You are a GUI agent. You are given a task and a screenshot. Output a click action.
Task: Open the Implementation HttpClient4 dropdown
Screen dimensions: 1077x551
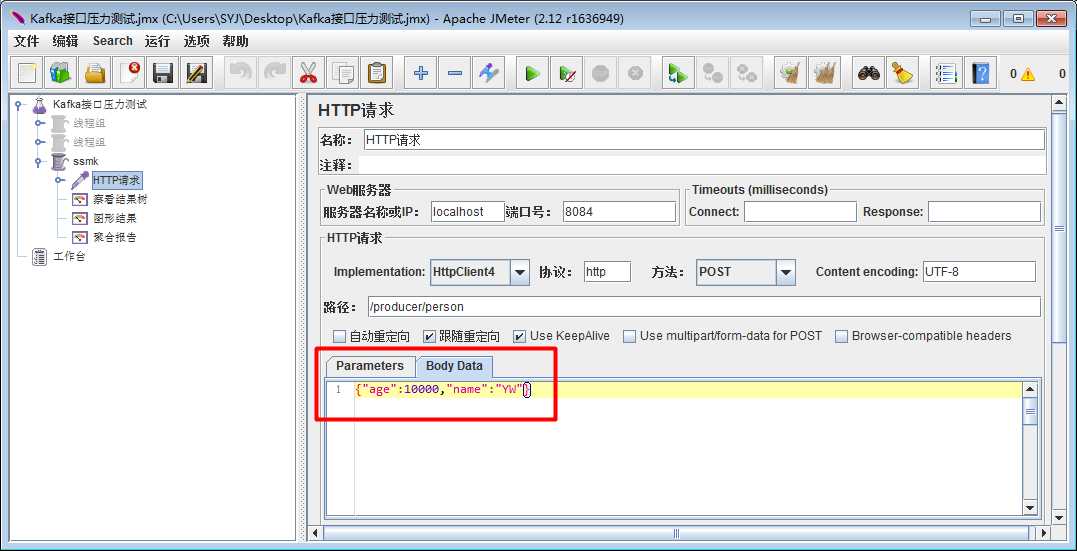point(520,272)
